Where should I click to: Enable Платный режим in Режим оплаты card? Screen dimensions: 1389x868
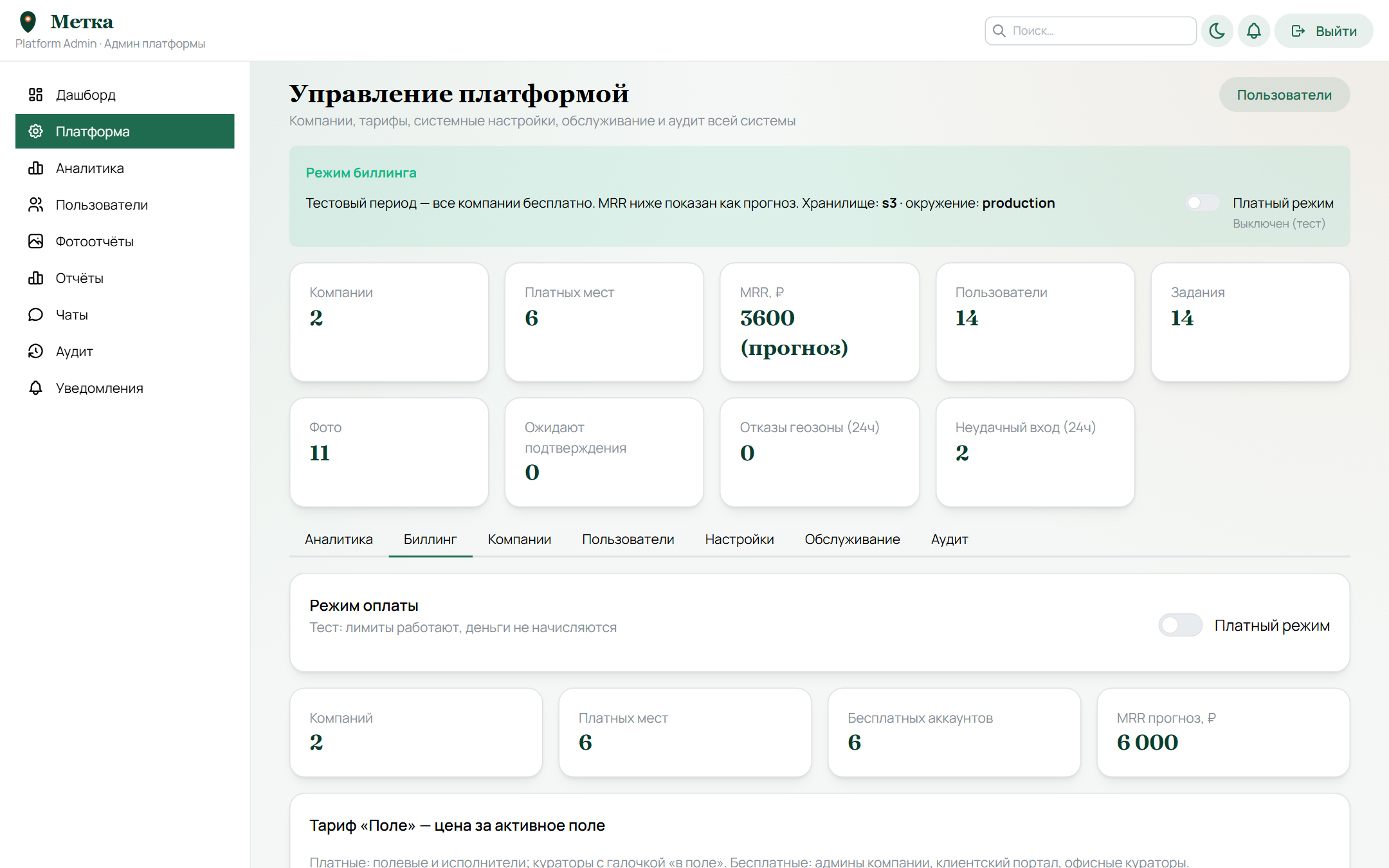click(x=1180, y=625)
